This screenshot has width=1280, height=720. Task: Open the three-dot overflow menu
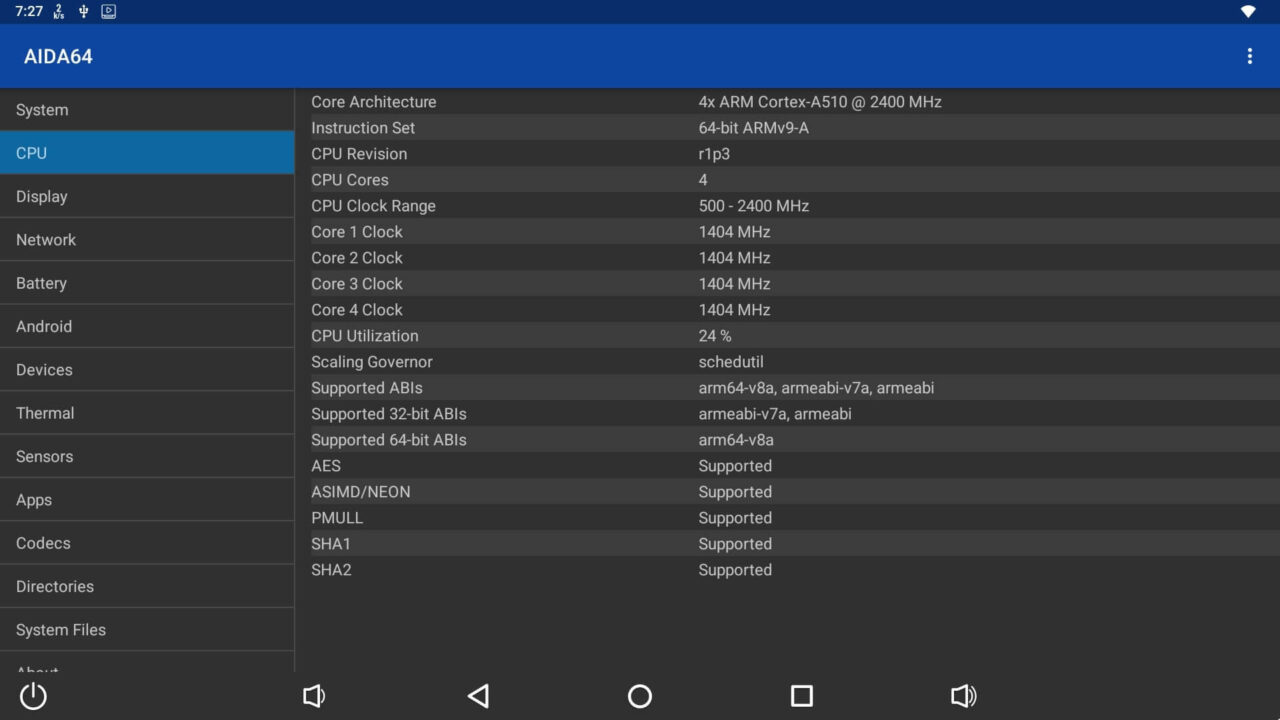1249,56
